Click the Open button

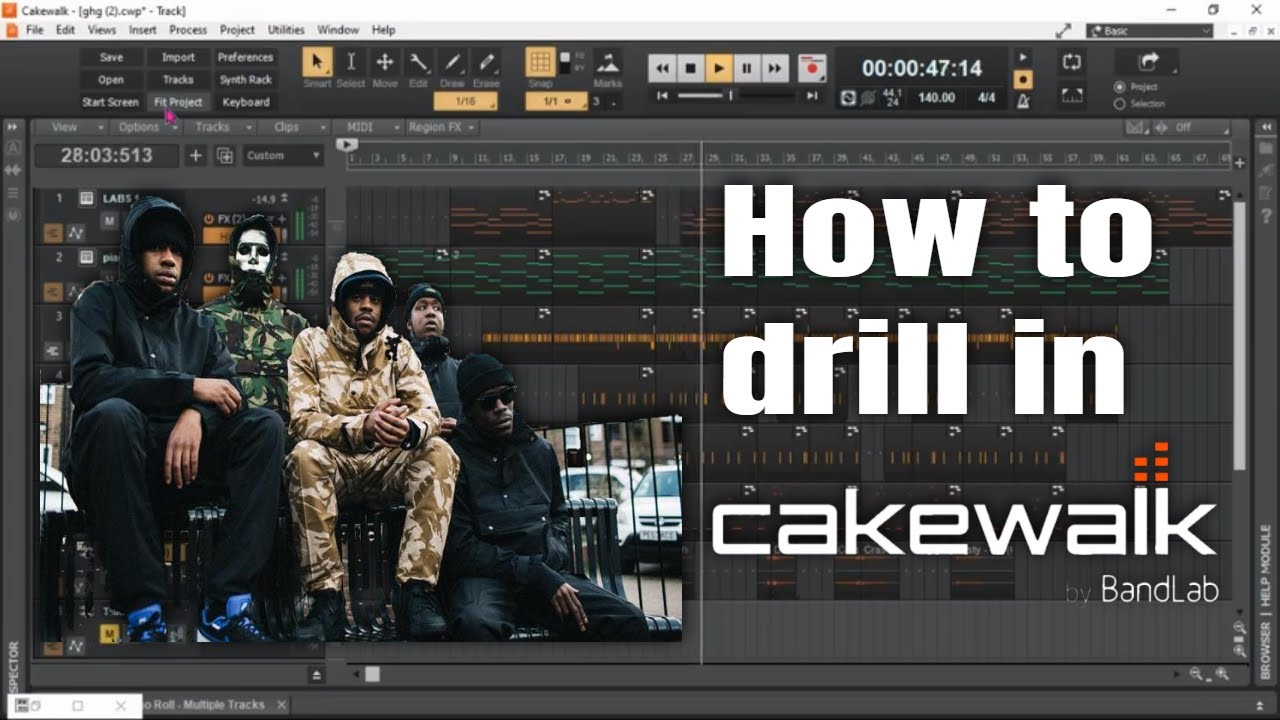point(111,80)
